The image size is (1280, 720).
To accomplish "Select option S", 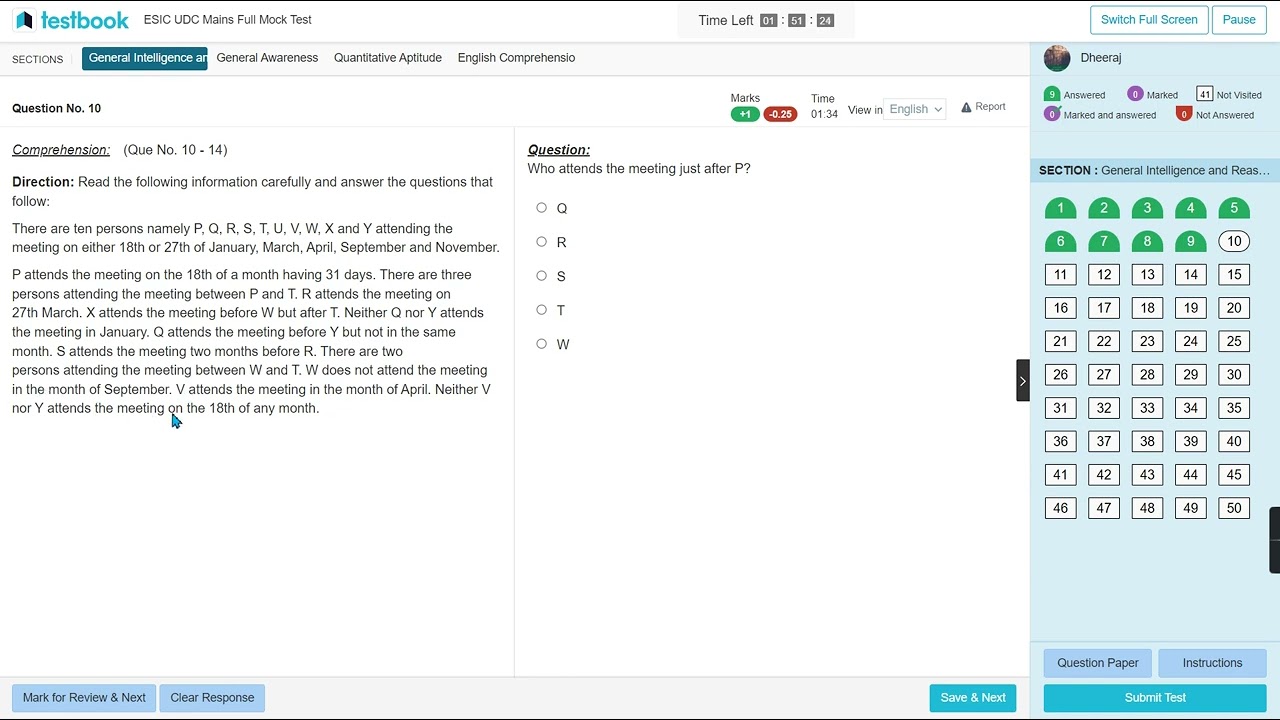I will (541, 276).
